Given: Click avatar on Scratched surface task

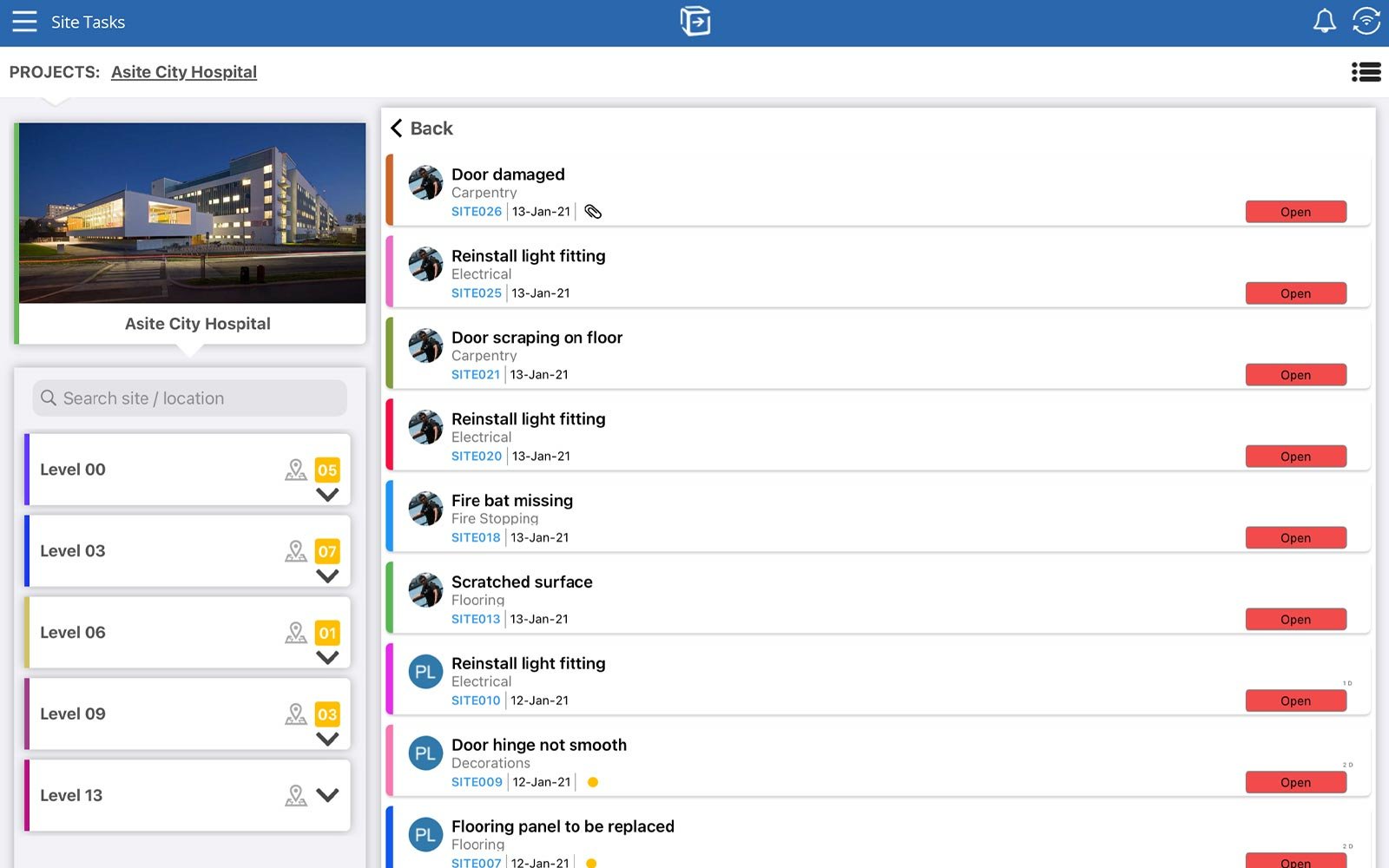Looking at the screenshot, I should [x=425, y=591].
